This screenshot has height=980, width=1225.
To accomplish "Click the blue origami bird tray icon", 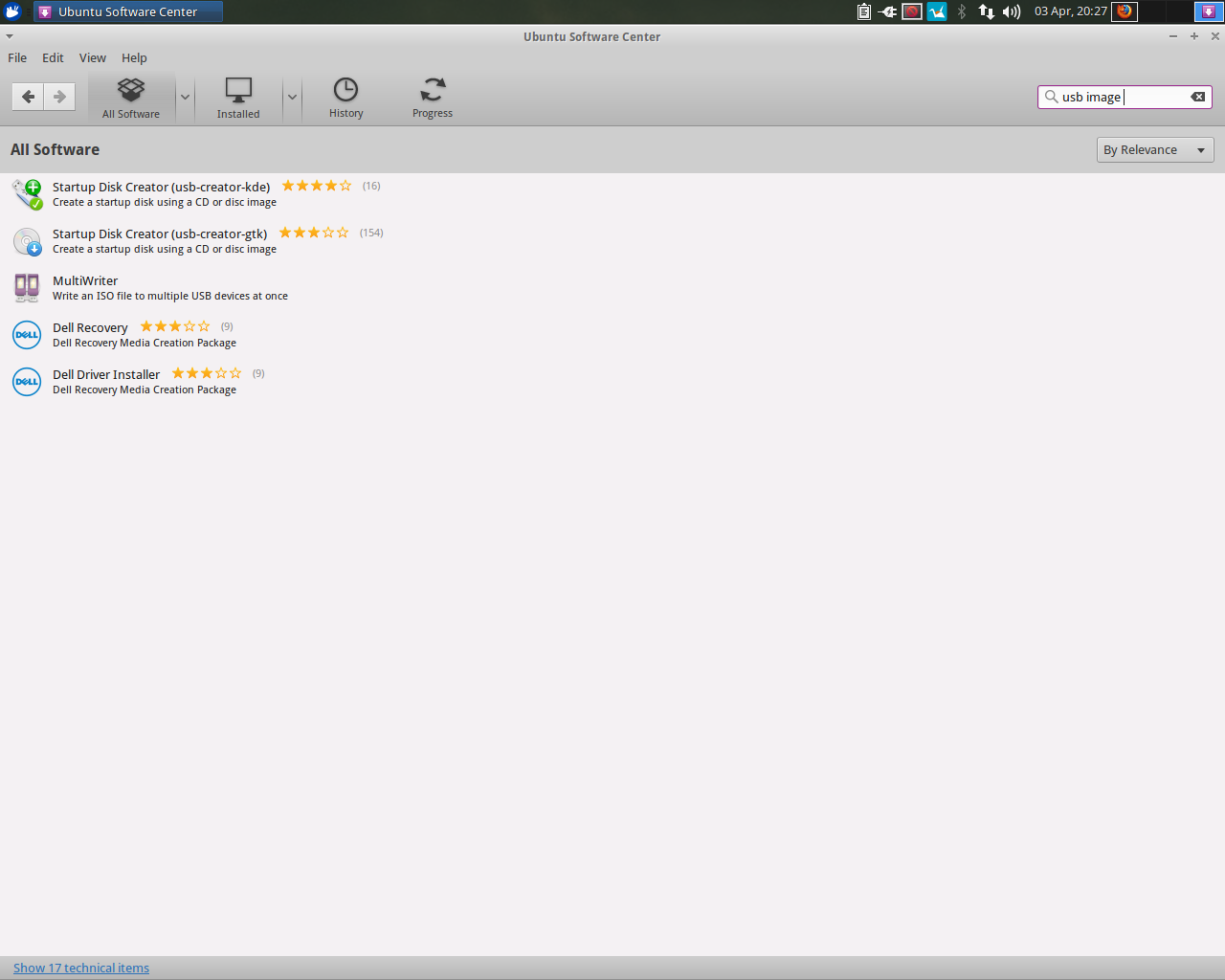I will tap(937, 11).
